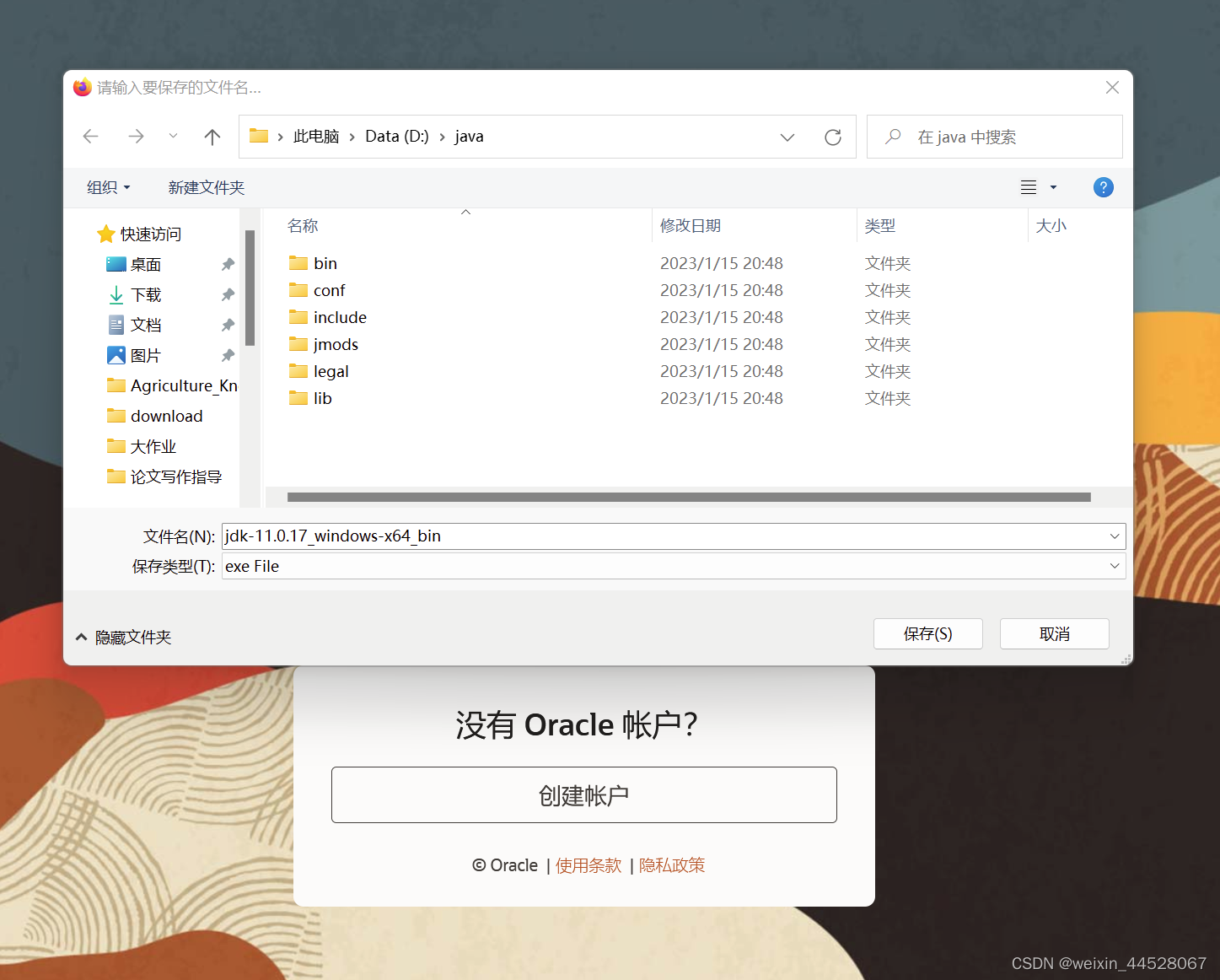Open 图片 in quick access
This screenshot has height=980, width=1220.
(x=146, y=355)
